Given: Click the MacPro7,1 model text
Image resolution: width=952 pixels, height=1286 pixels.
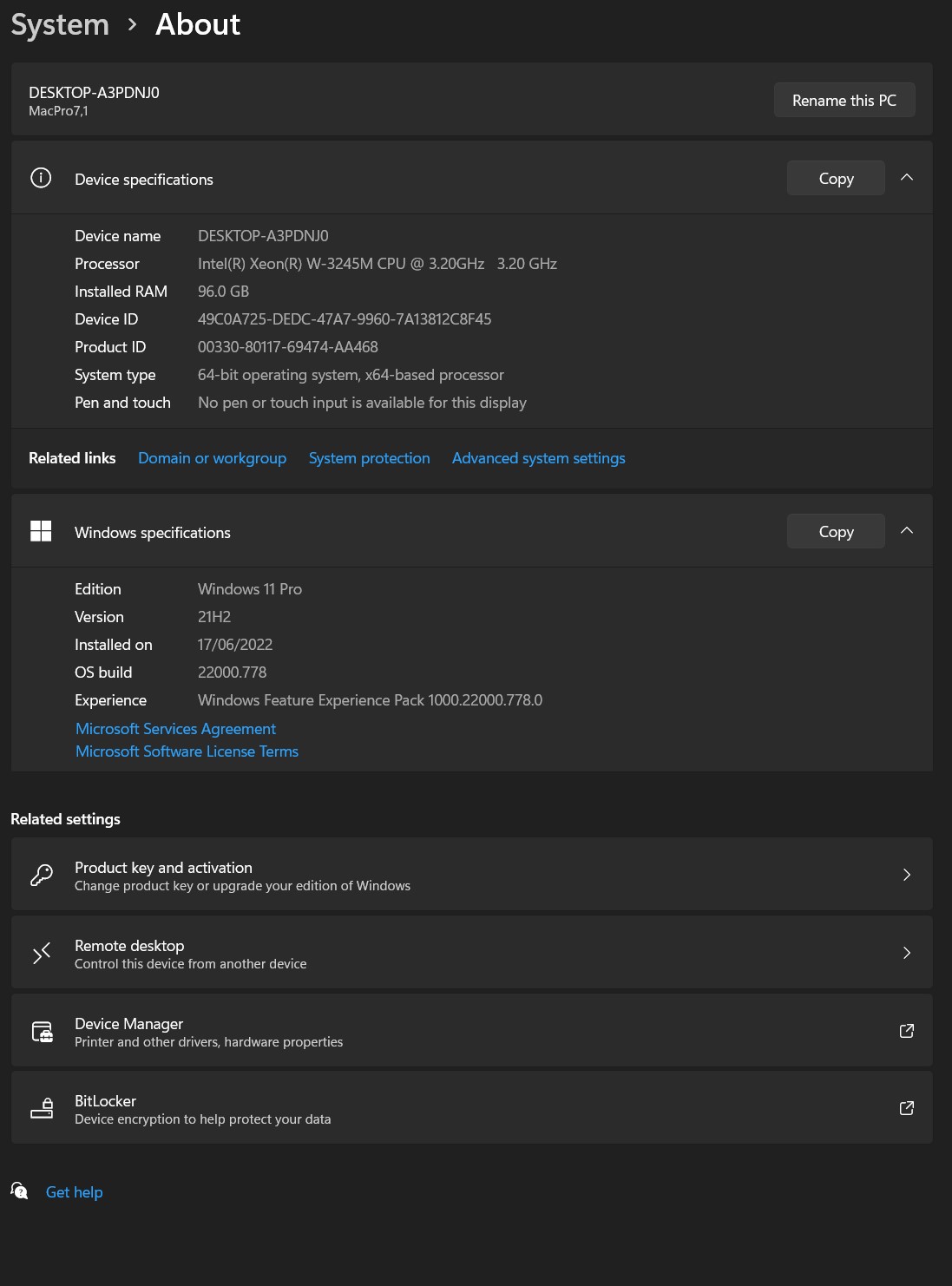Looking at the screenshot, I should click(58, 111).
